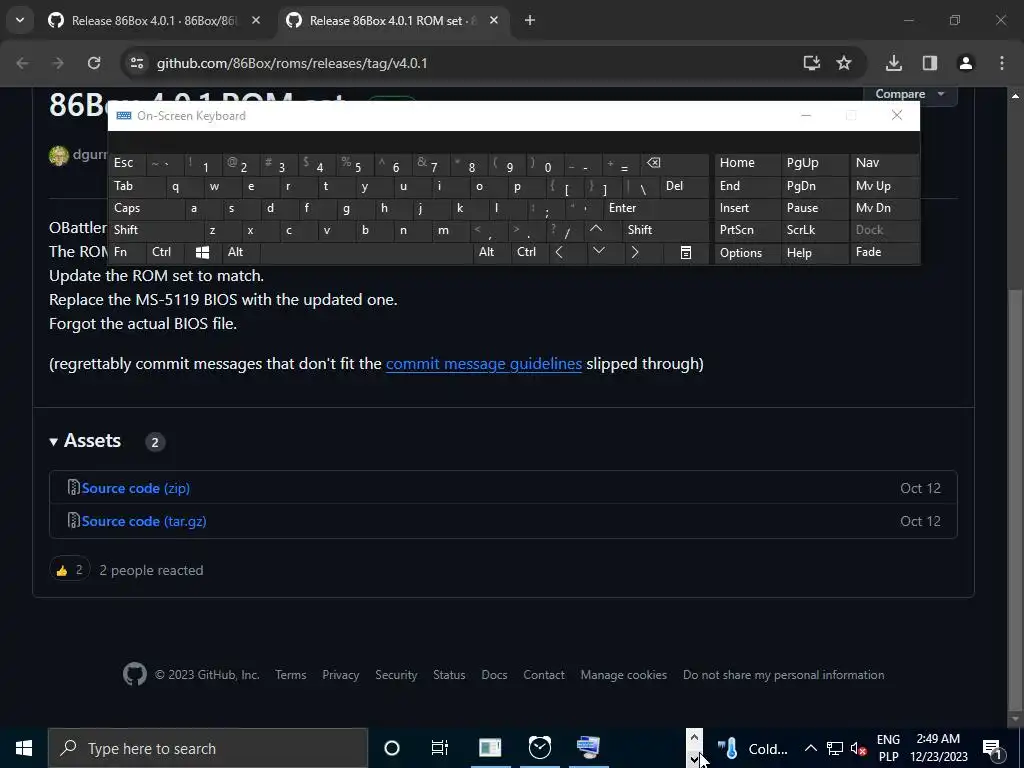
Task: Toggle ScrLk key on keyboard
Action: (814, 230)
